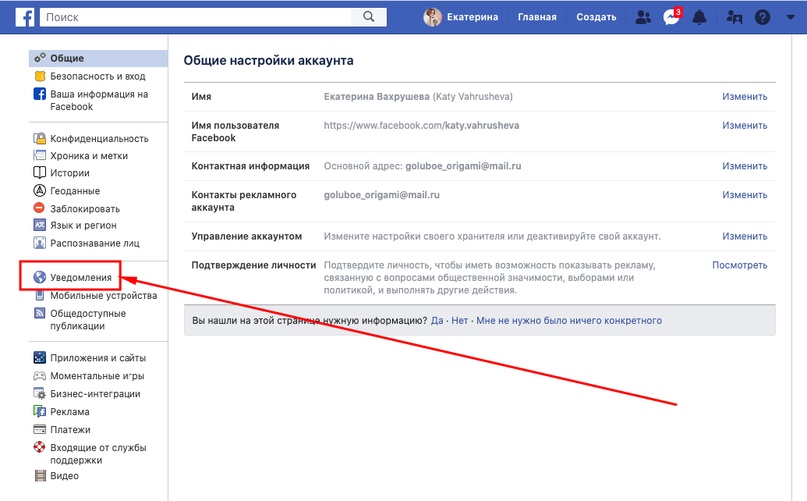The height and width of the screenshot is (501, 807).
Task: Open Екатерина profile name link
Action: (x=472, y=17)
